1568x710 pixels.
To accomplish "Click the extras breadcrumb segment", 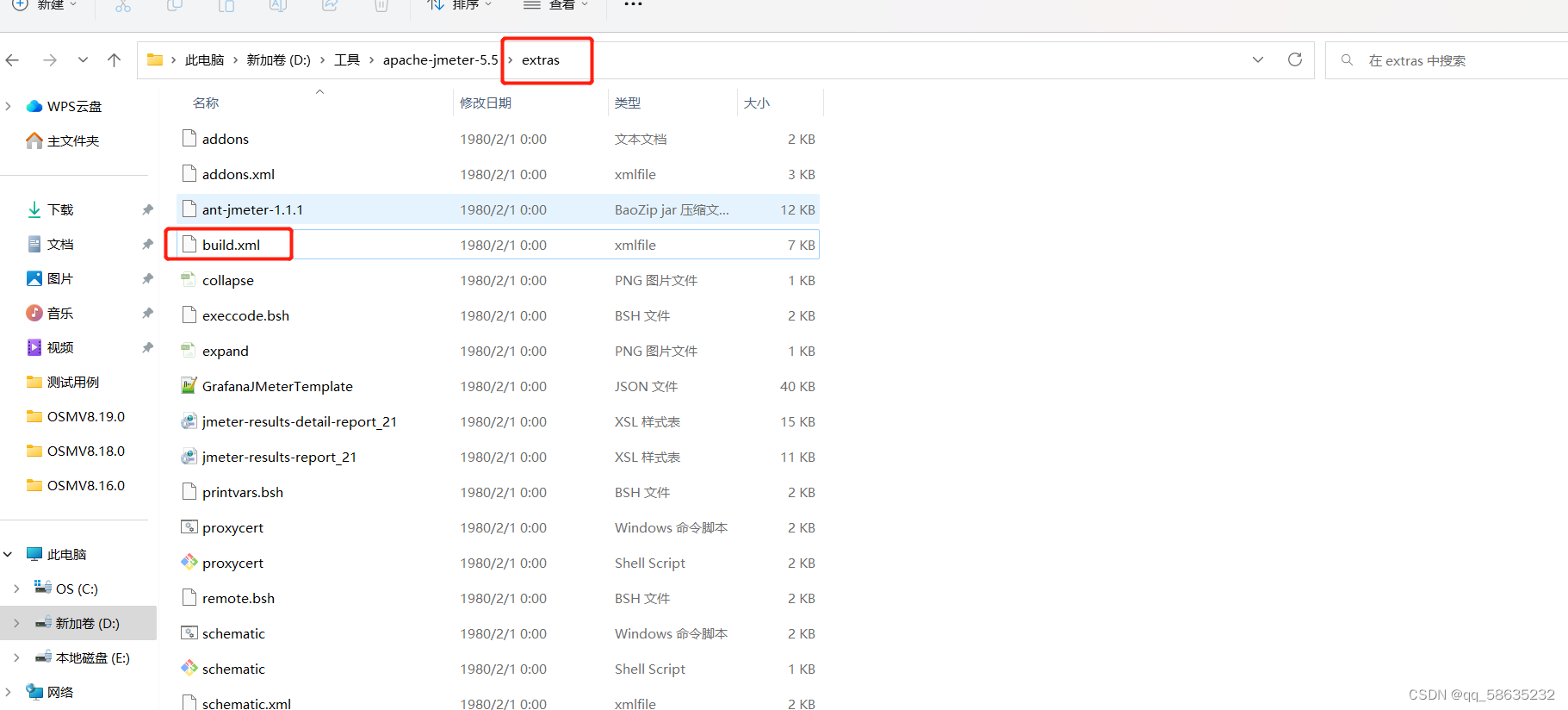I will [x=541, y=60].
